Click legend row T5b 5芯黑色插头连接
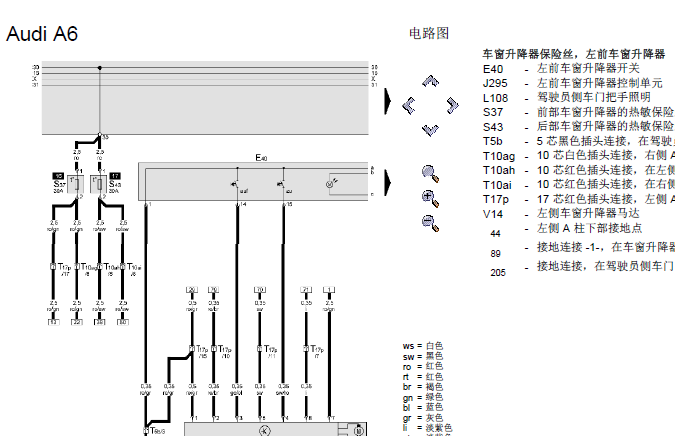The width and height of the screenshot is (675, 436). click(x=579, y=141)
